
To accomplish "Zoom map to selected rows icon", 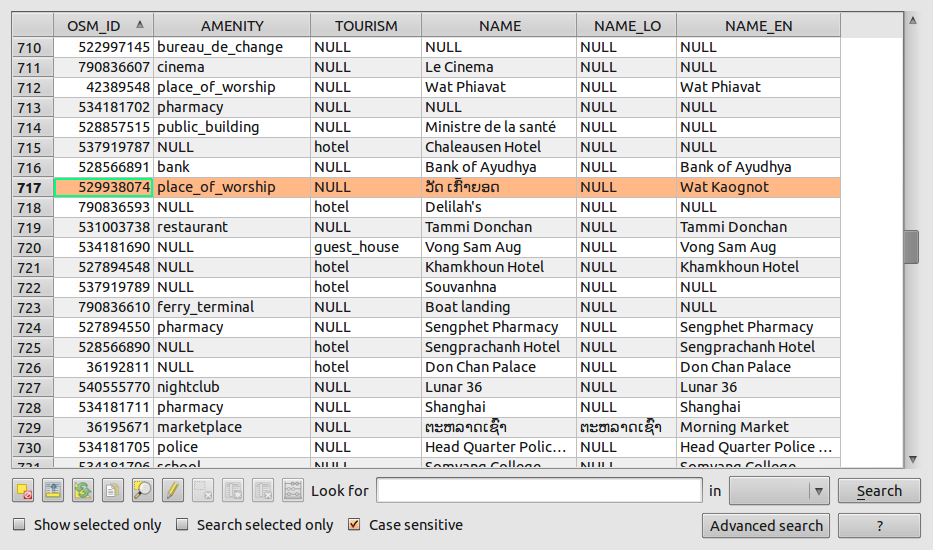I will point(143,490).
